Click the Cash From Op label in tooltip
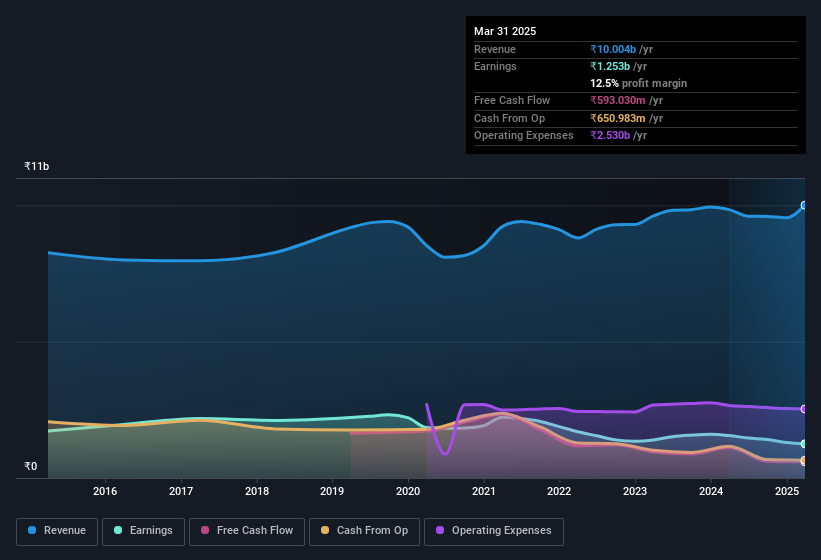Screen dimensions: 821x560 [x=509, y=118]
